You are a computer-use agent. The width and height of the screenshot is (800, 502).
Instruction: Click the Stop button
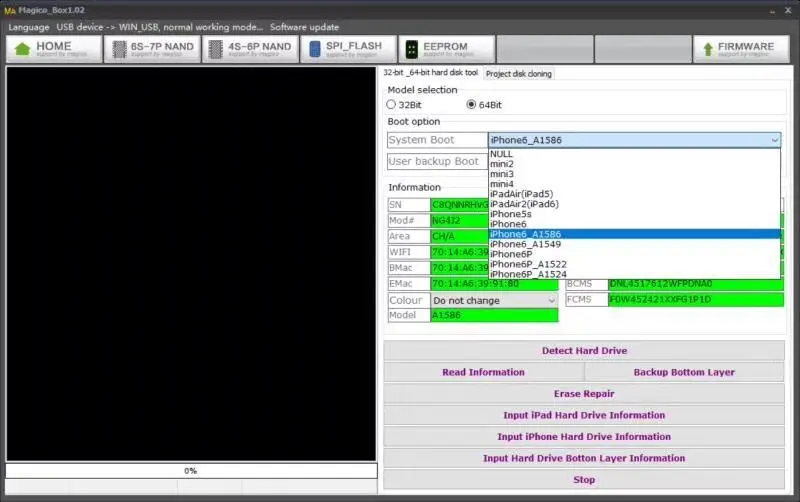[584, 480]
